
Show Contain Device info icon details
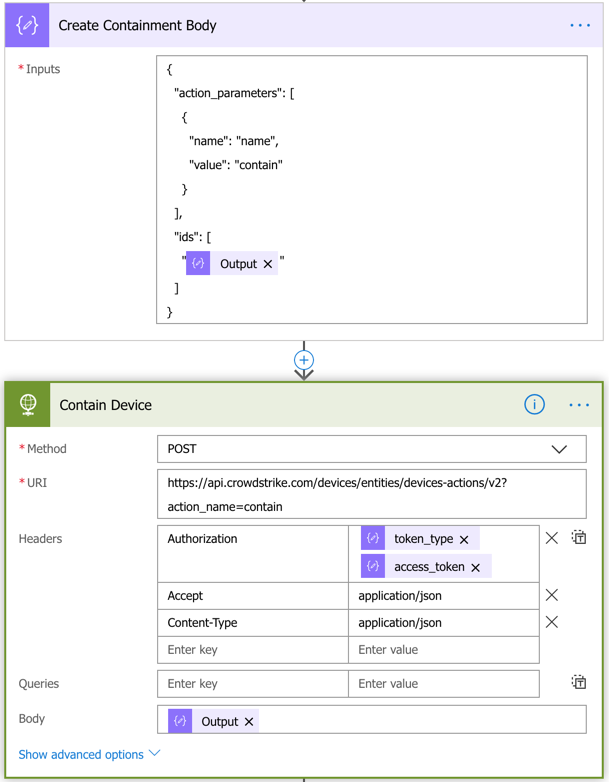534,405
